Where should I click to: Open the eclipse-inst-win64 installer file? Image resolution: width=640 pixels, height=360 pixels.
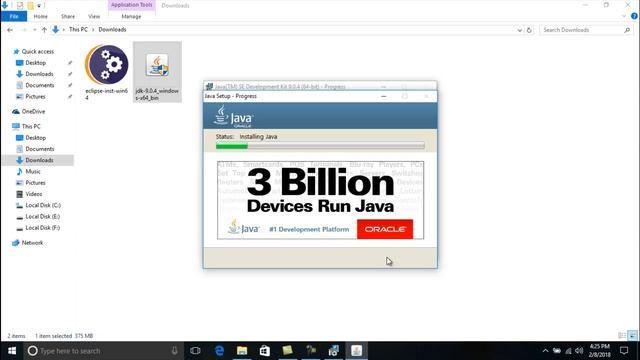(107, 72)
